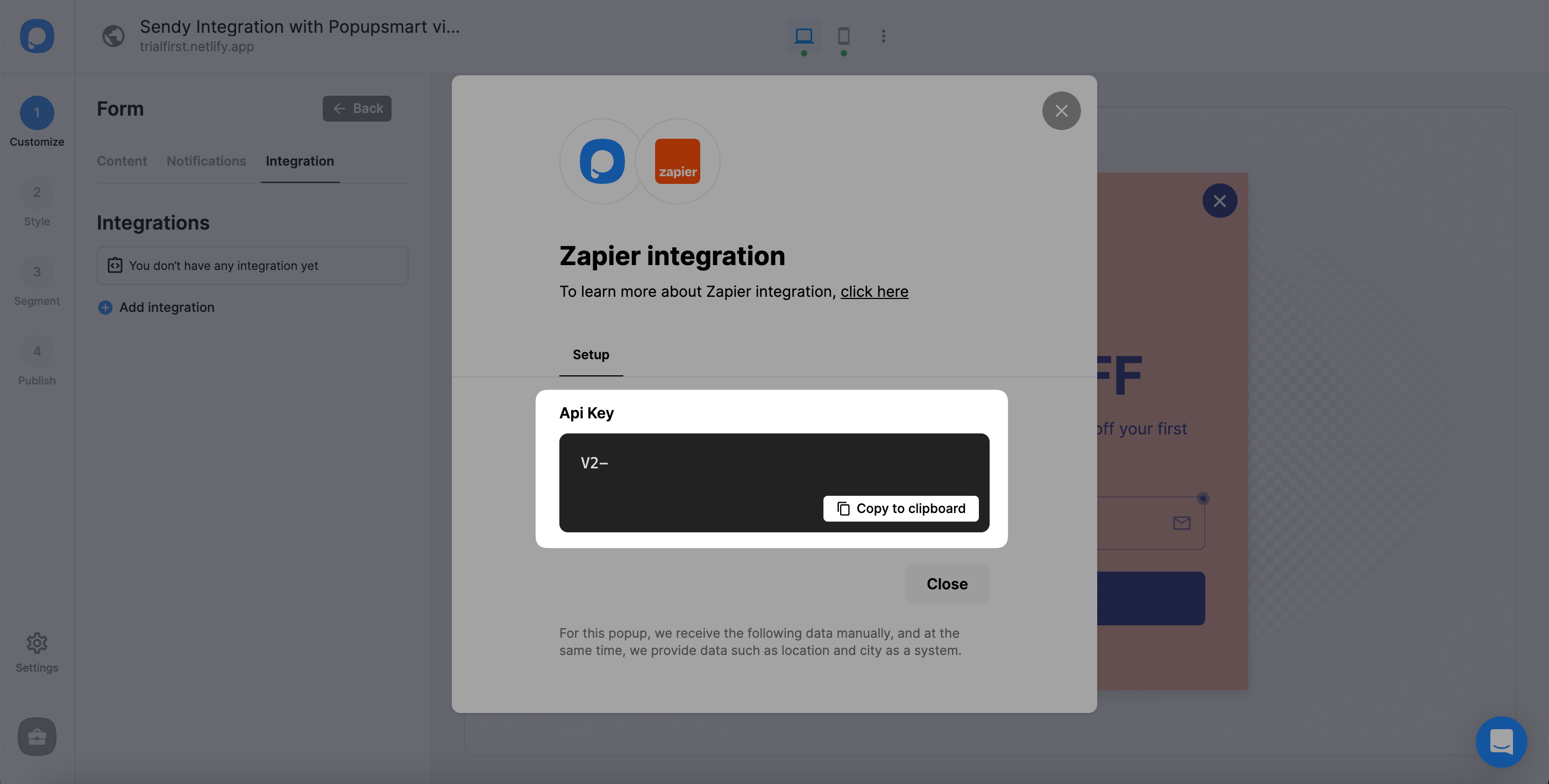Switch to the Content tab
1549x784 pixels.
pos(122,161)
